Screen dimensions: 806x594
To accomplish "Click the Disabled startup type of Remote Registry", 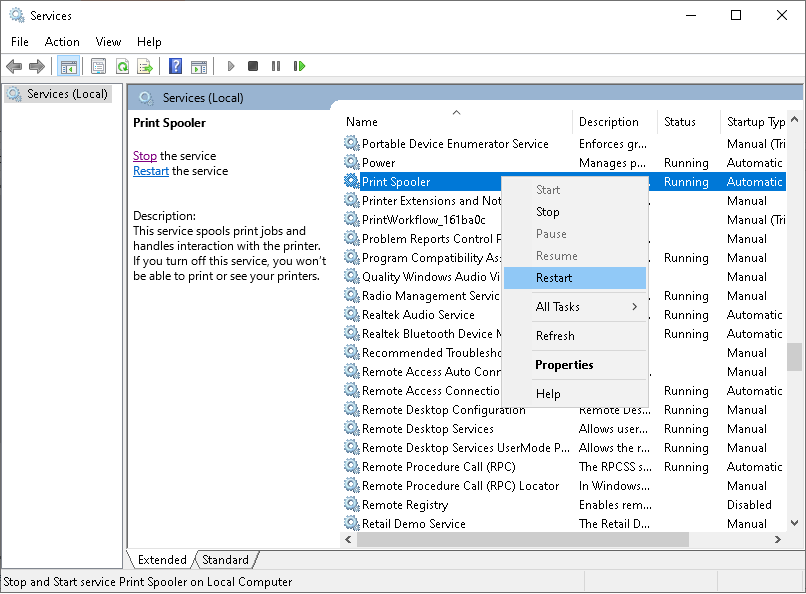I will [x=749, y=505].
